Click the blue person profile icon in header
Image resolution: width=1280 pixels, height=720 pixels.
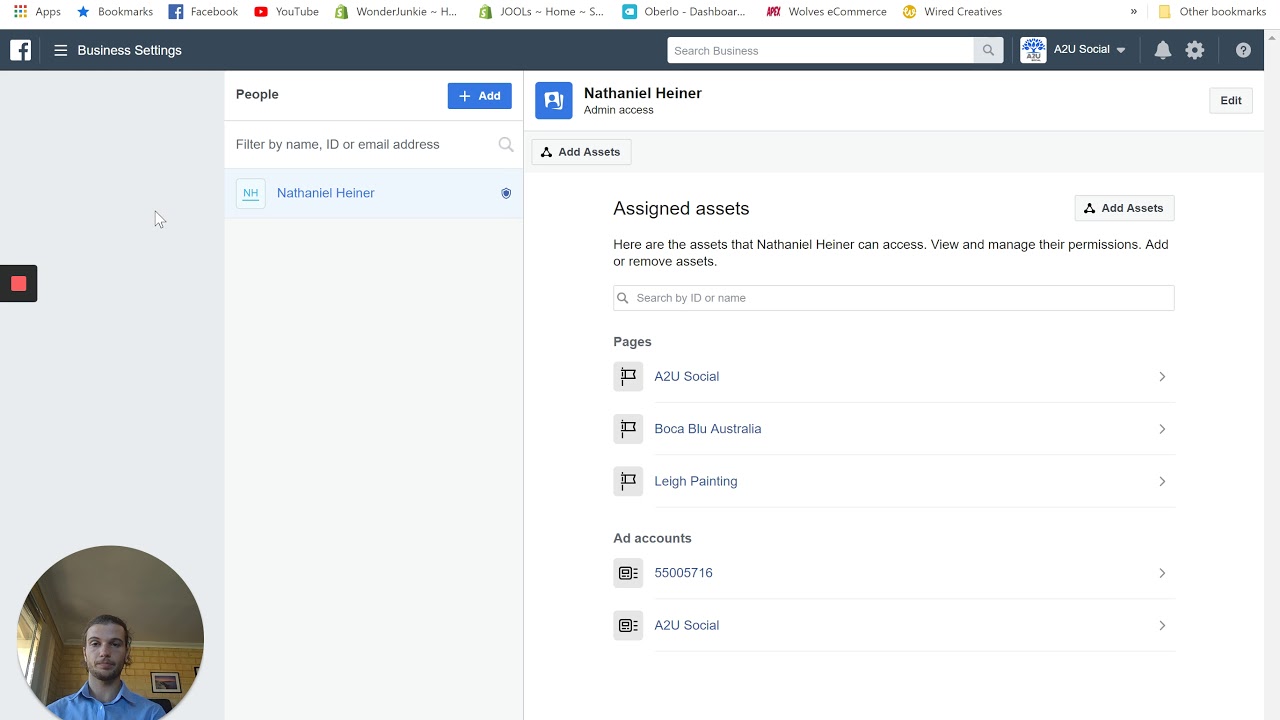point(554,101)
